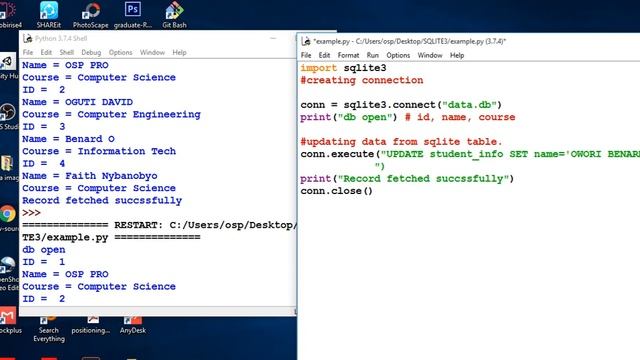Open Shell menu in Python Shell
The height and width of the screenshot is (360, 640).
[x=67, y=52]
